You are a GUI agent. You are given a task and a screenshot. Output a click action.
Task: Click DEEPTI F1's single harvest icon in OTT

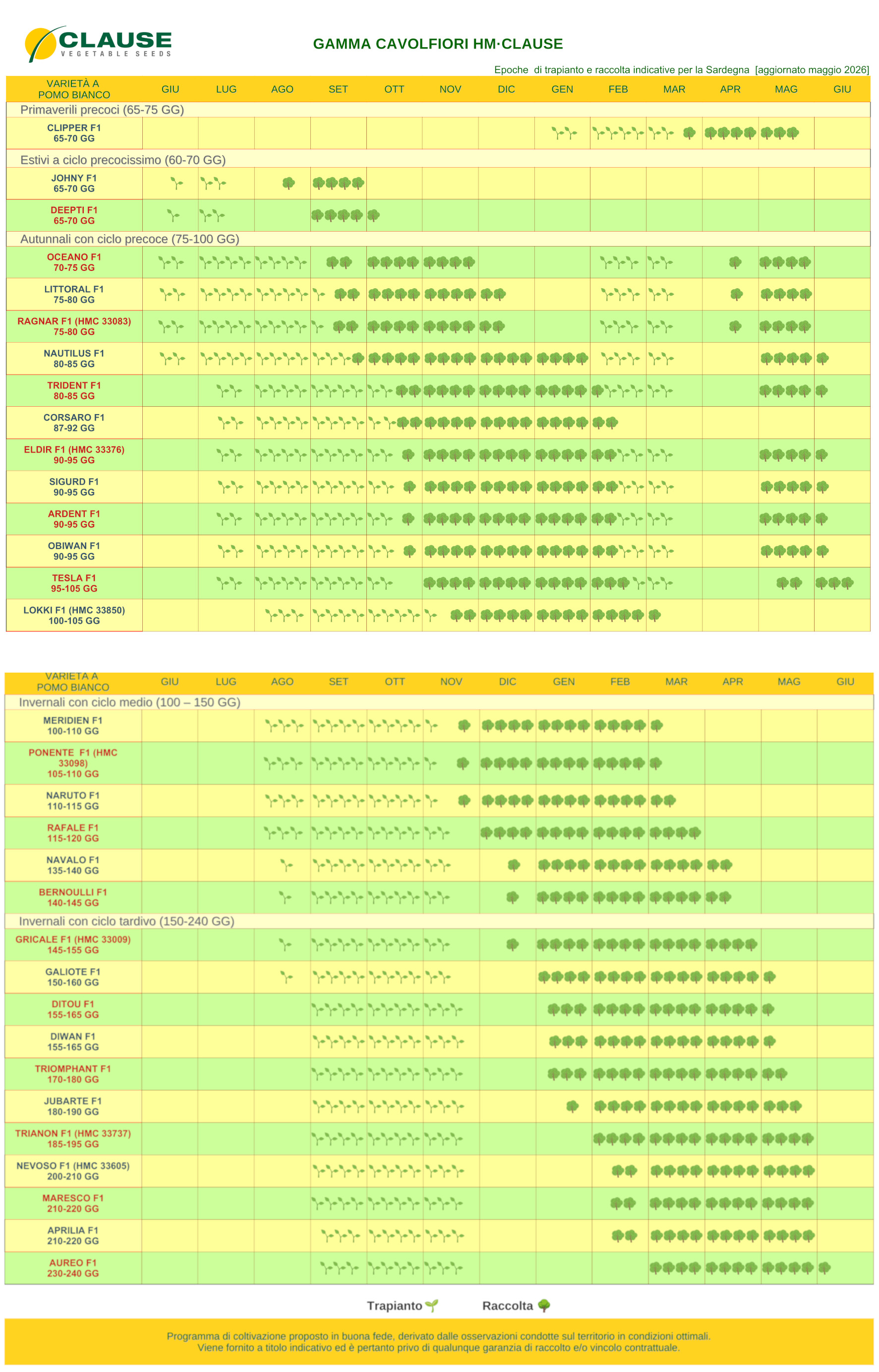pos(373,215)
